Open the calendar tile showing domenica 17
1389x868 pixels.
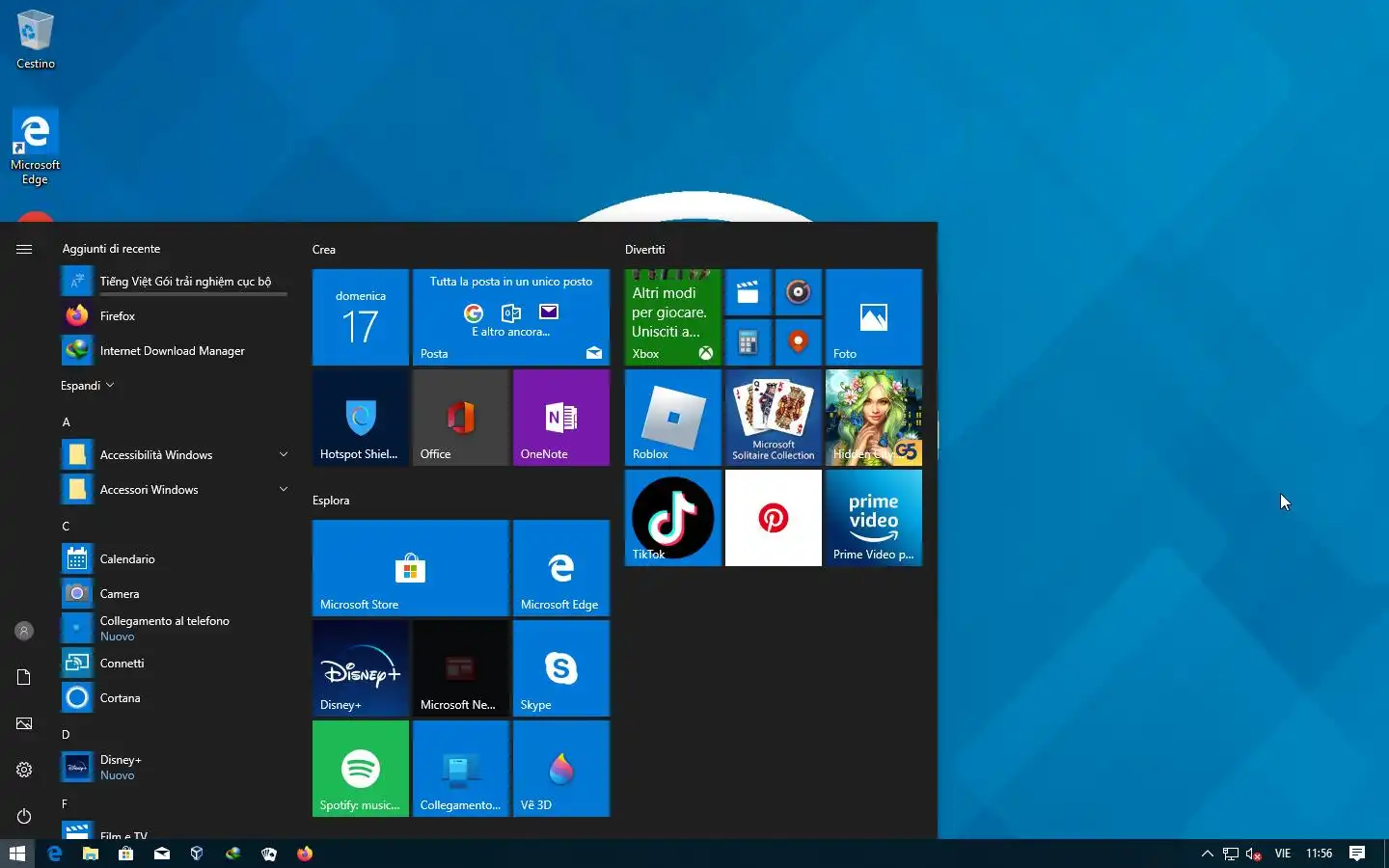(x=361, y=317)
